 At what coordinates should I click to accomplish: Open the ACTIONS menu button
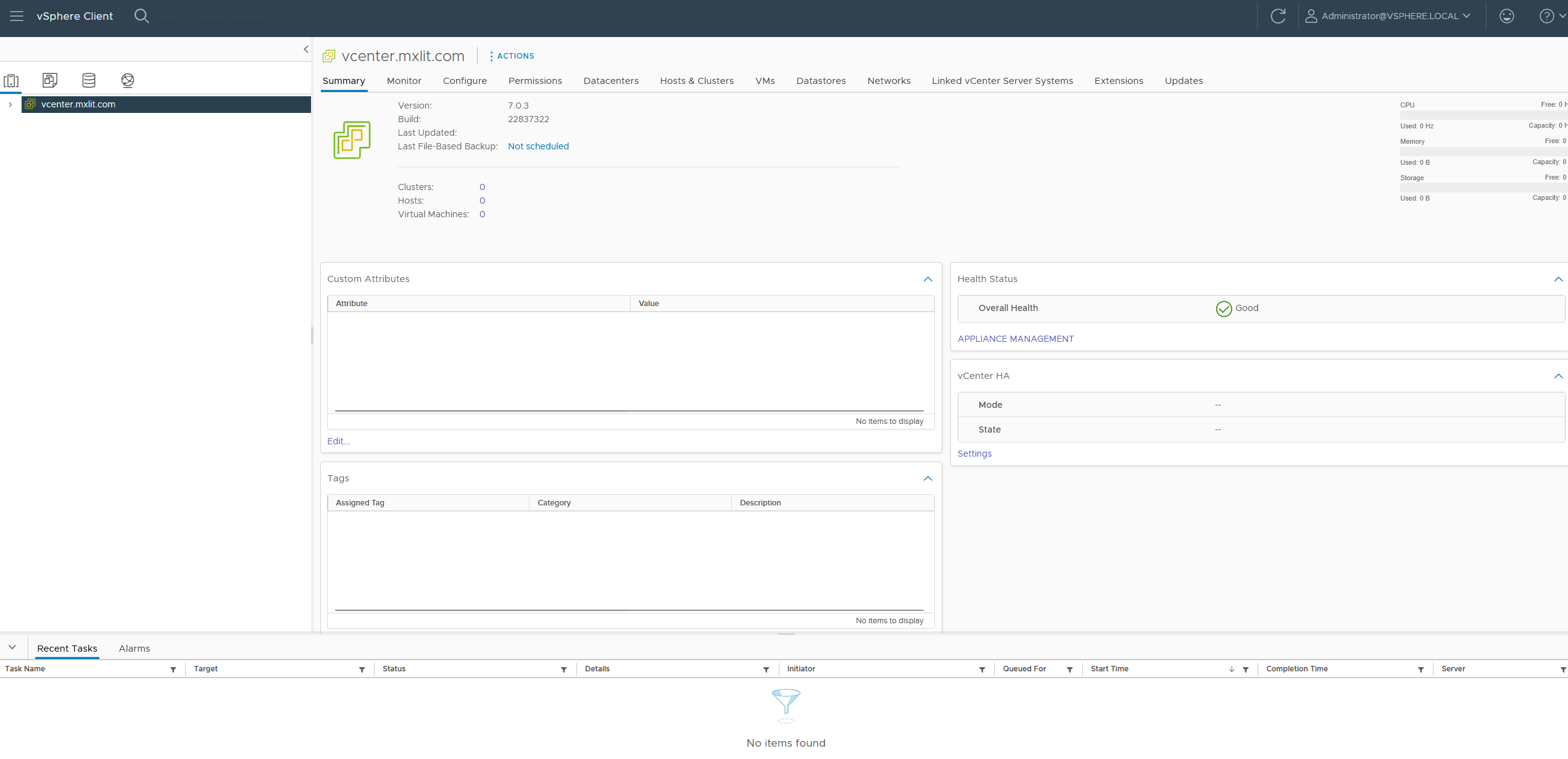click(x=512, y=56)
